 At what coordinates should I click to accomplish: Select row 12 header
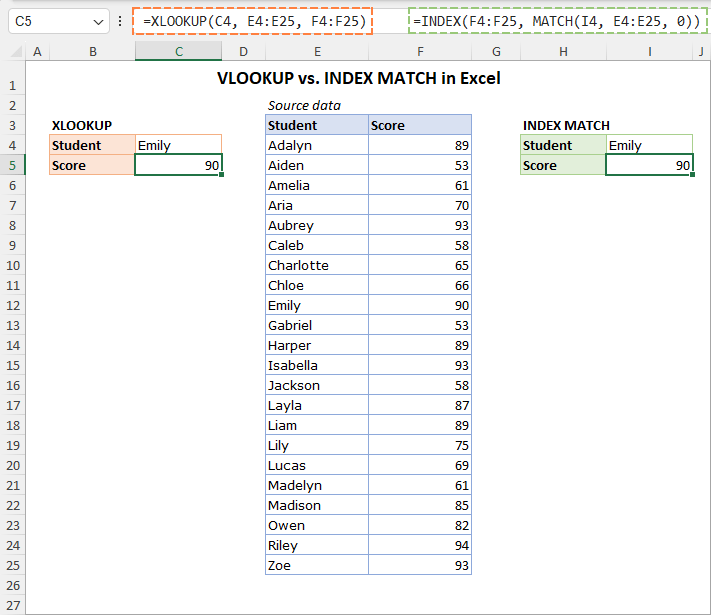pyautogui.click(x=12, y=306)
